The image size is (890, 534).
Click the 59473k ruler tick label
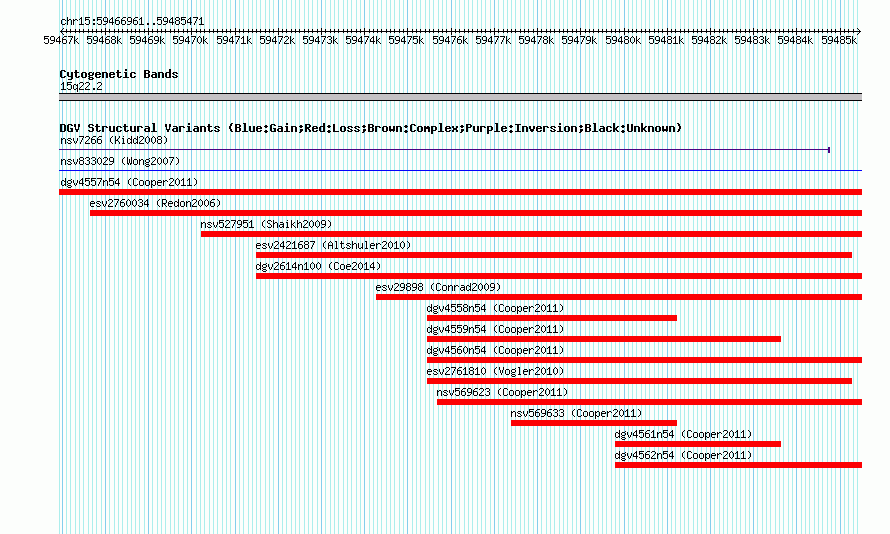tap(320, 40)
